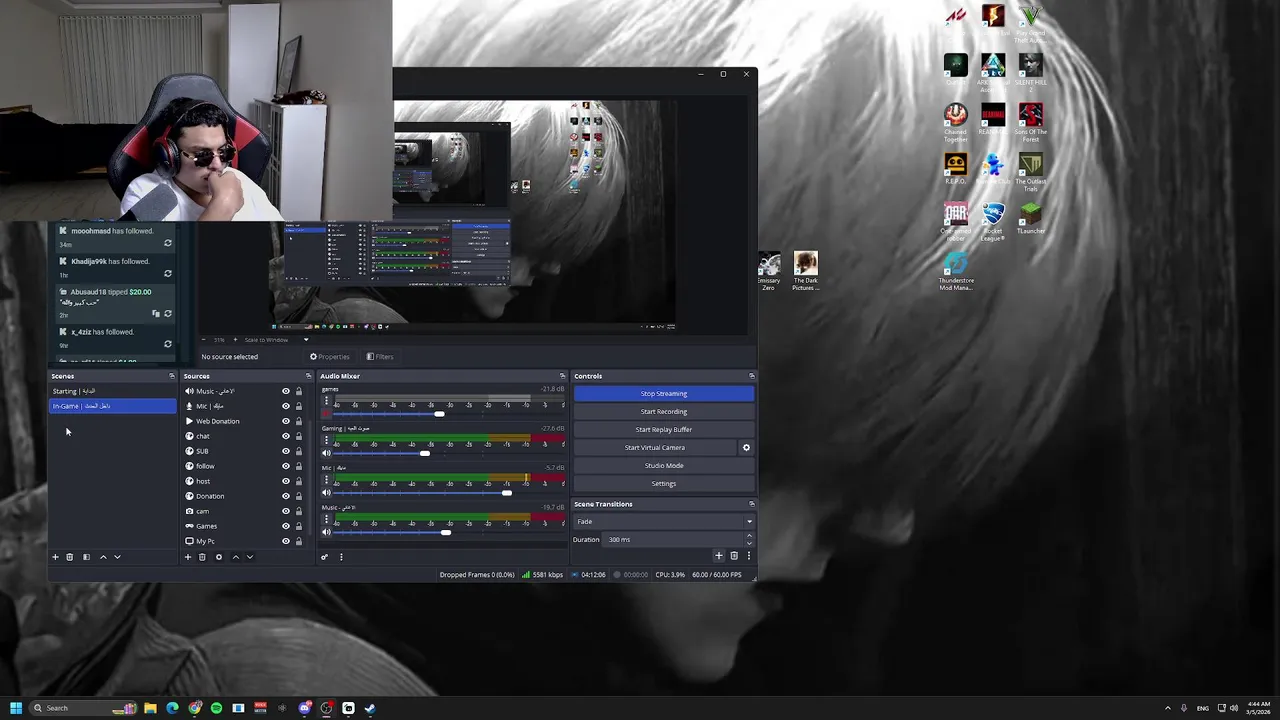The width and height of the screenshot is (1280, 720).
Task: Unmute the games audio track
Action: click(x=326, y=413)
